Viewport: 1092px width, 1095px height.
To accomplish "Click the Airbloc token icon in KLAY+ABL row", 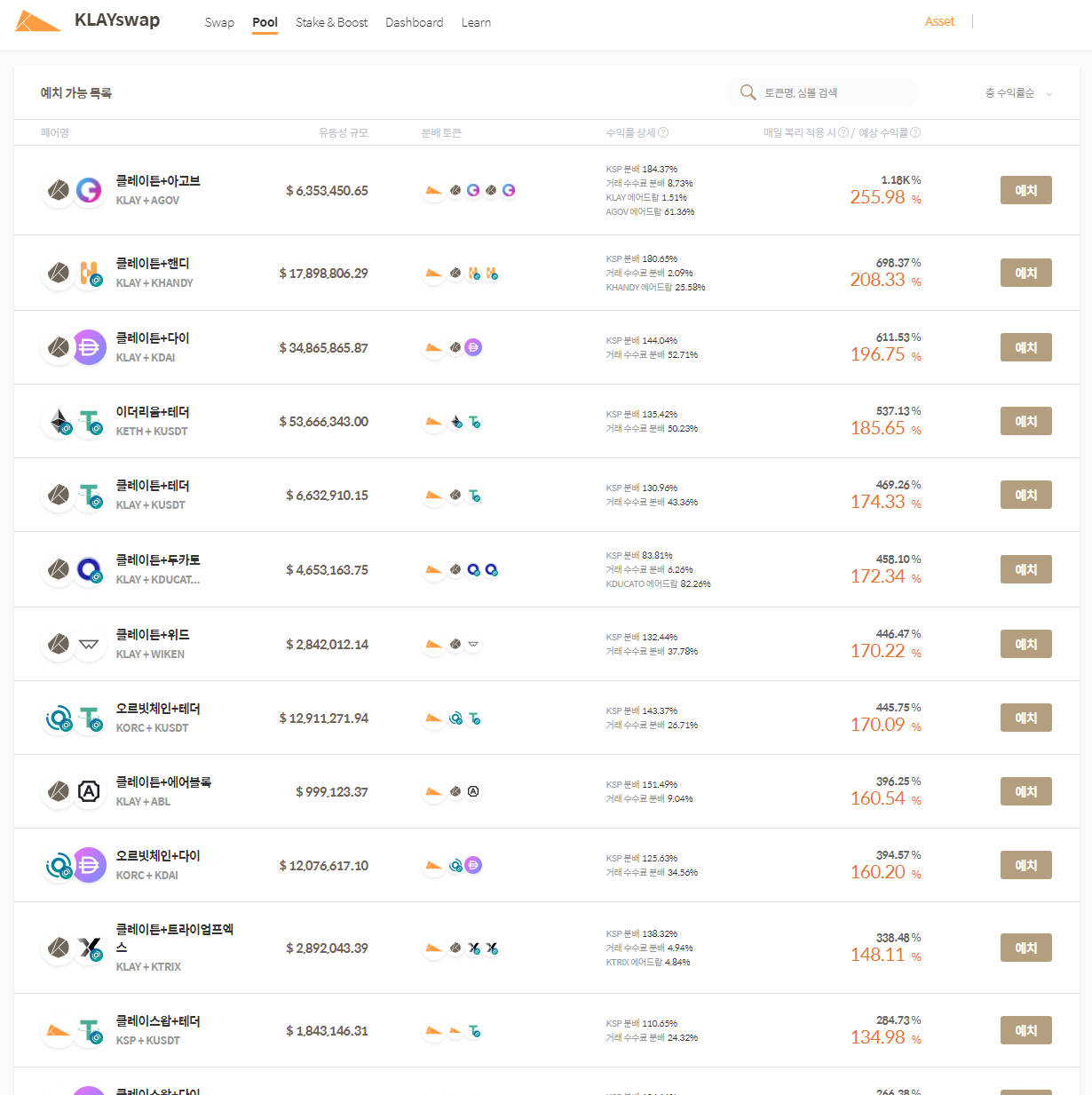I will pos(89,791).
